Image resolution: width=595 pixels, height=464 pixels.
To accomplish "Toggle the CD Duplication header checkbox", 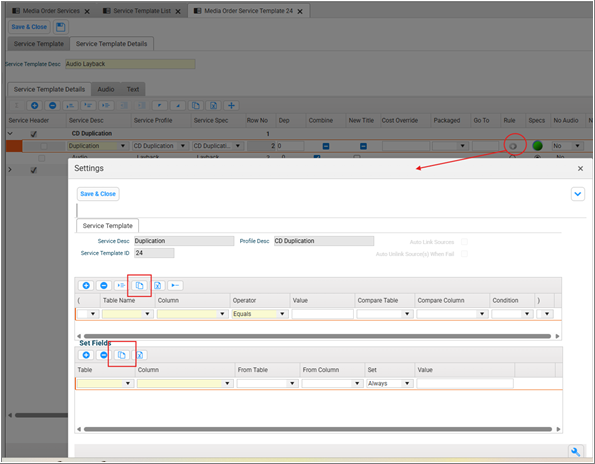I will coord(33,134).
